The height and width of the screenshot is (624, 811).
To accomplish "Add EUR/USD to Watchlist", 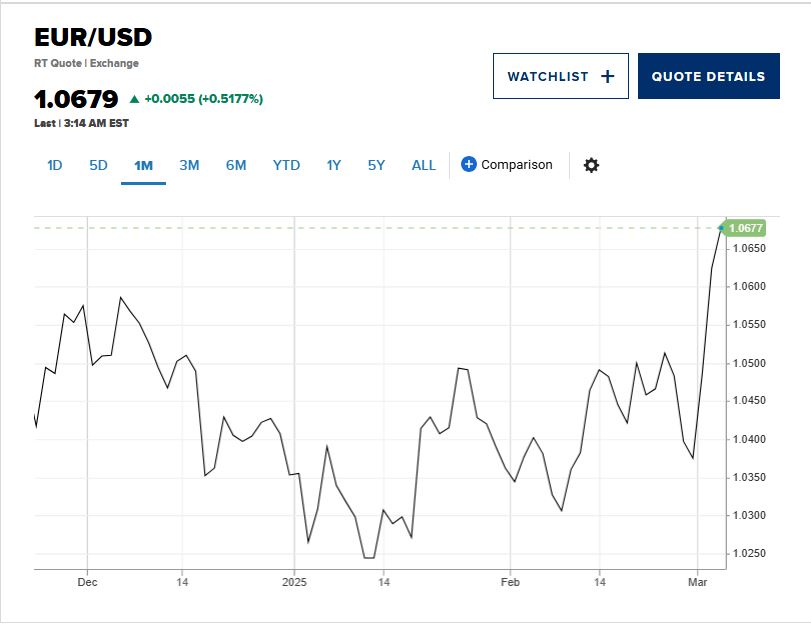I will (x=560, y=76).
